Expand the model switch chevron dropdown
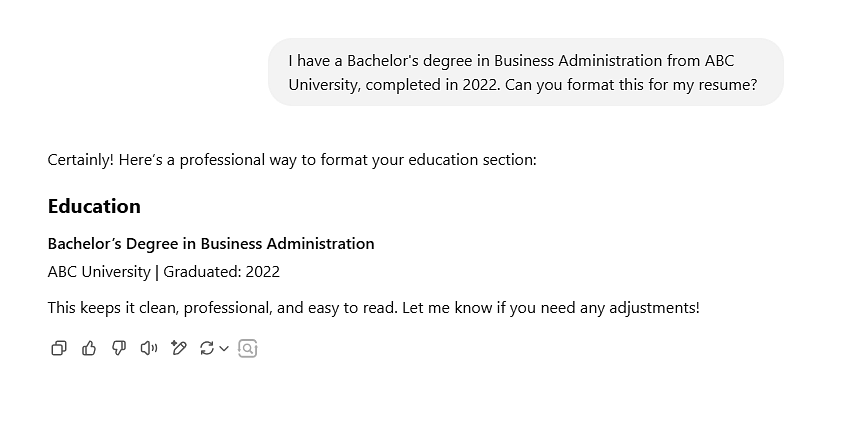 (224, 349)
